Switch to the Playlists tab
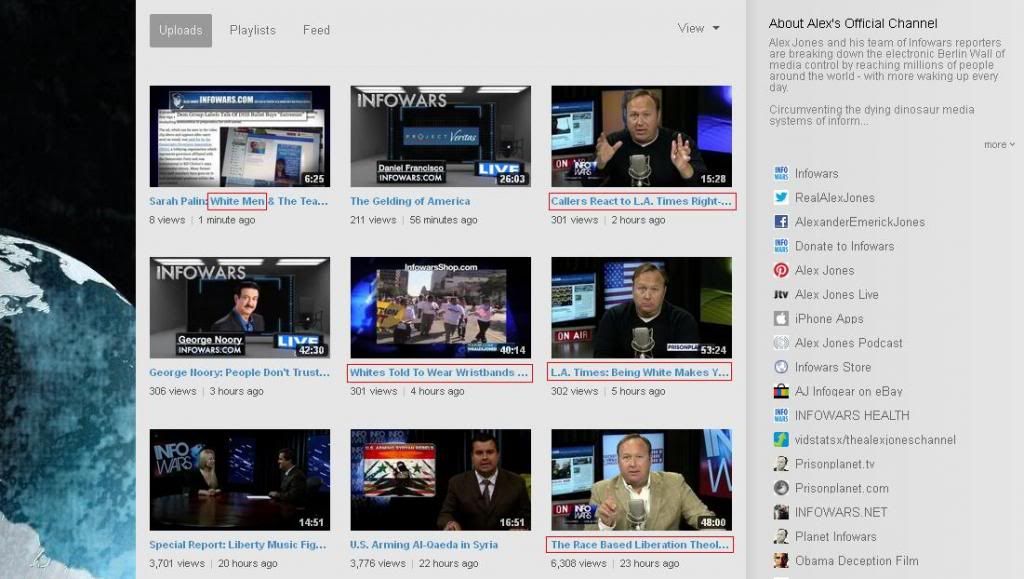The image size is (1024, 579). (252, 30)
